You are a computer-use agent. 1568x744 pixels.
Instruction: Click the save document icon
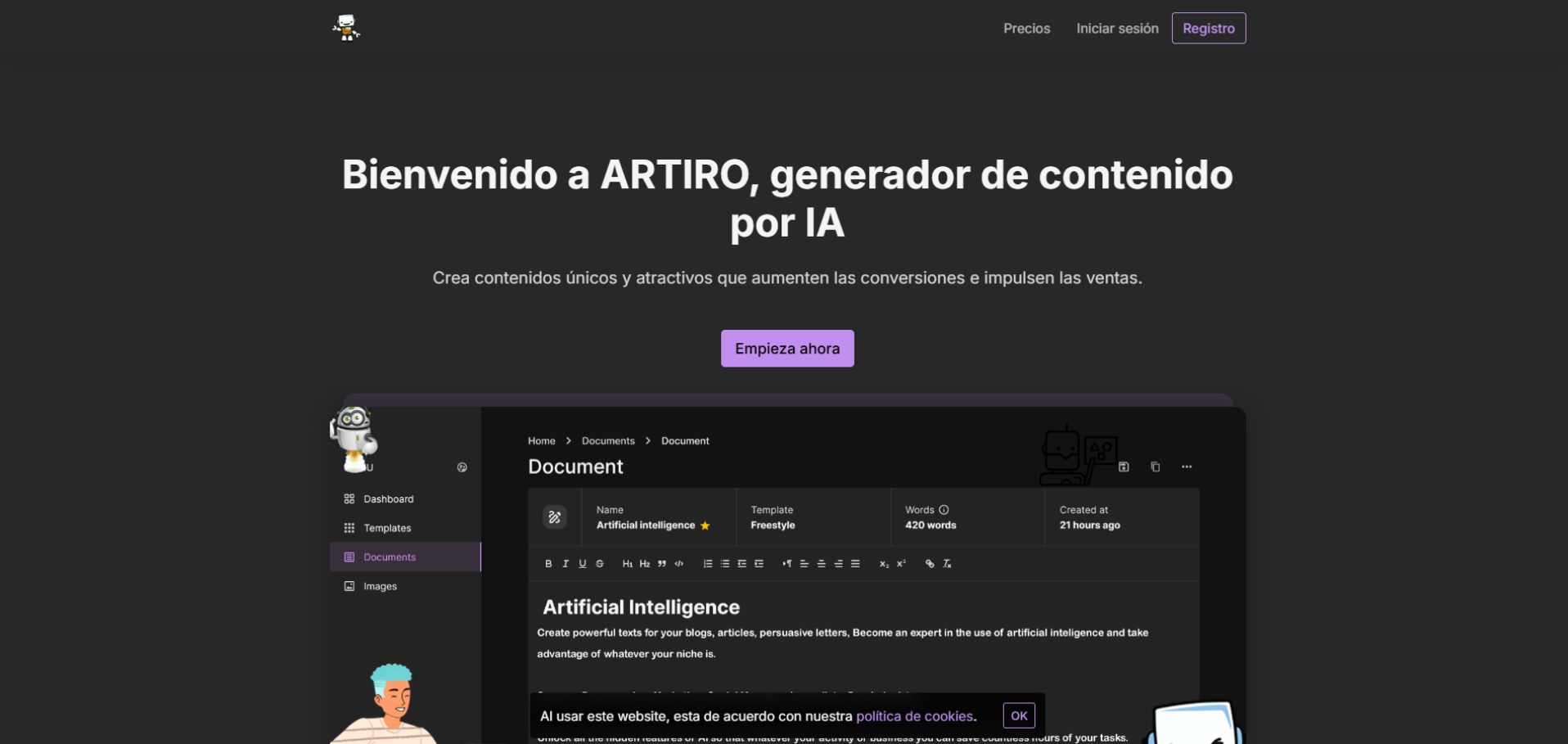[x=1124, y=467]
